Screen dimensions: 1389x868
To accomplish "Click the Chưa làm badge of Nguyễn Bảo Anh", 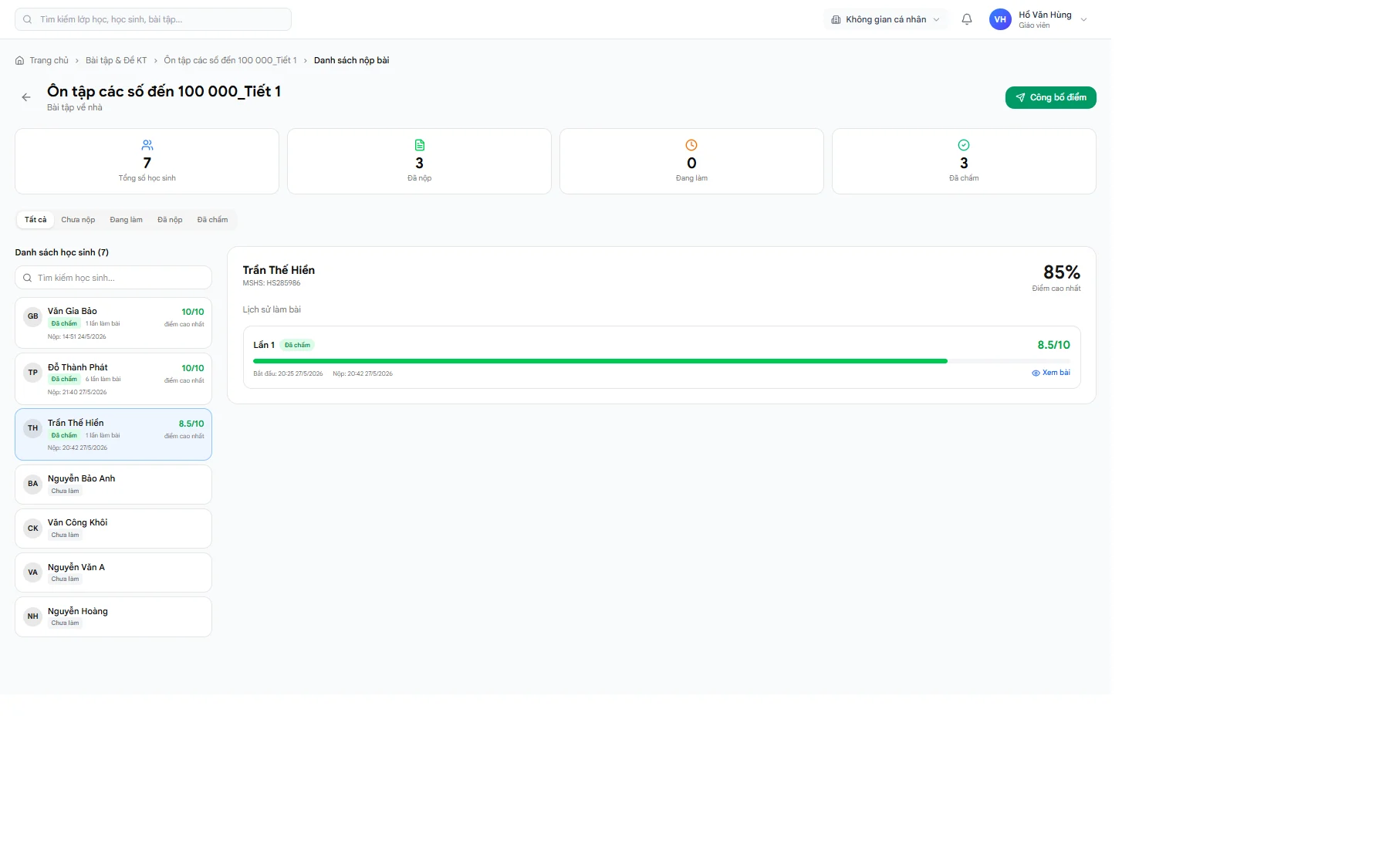I will click(65, 491).
